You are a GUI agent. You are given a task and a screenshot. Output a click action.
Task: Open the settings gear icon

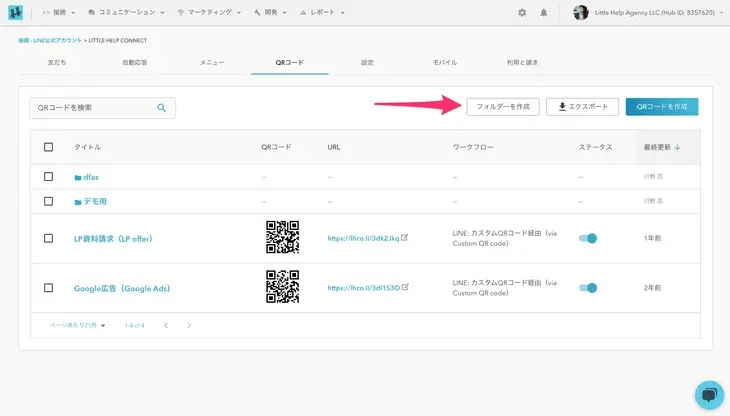[522, 13]
